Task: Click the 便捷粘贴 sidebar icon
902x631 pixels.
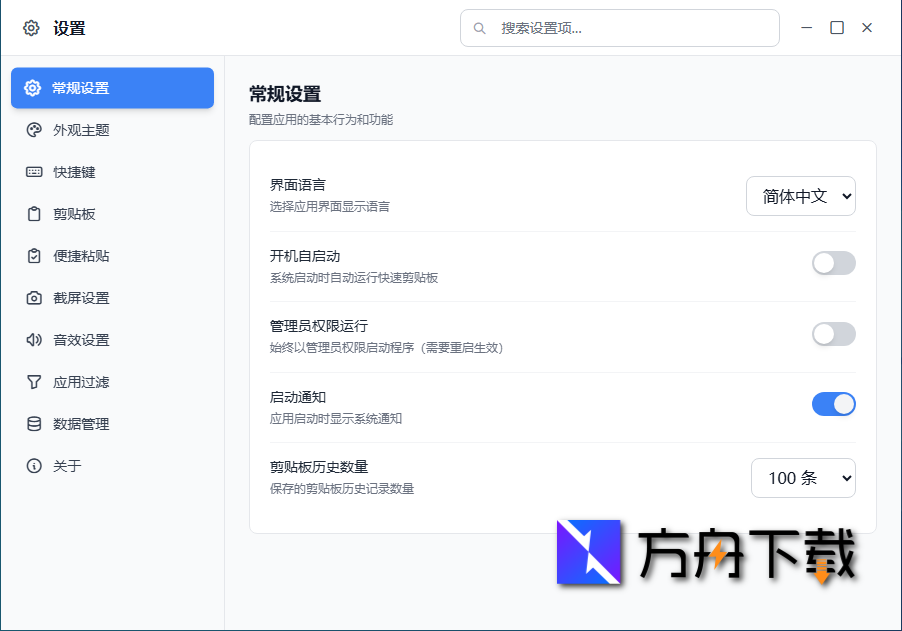Action: click(32, 255)
